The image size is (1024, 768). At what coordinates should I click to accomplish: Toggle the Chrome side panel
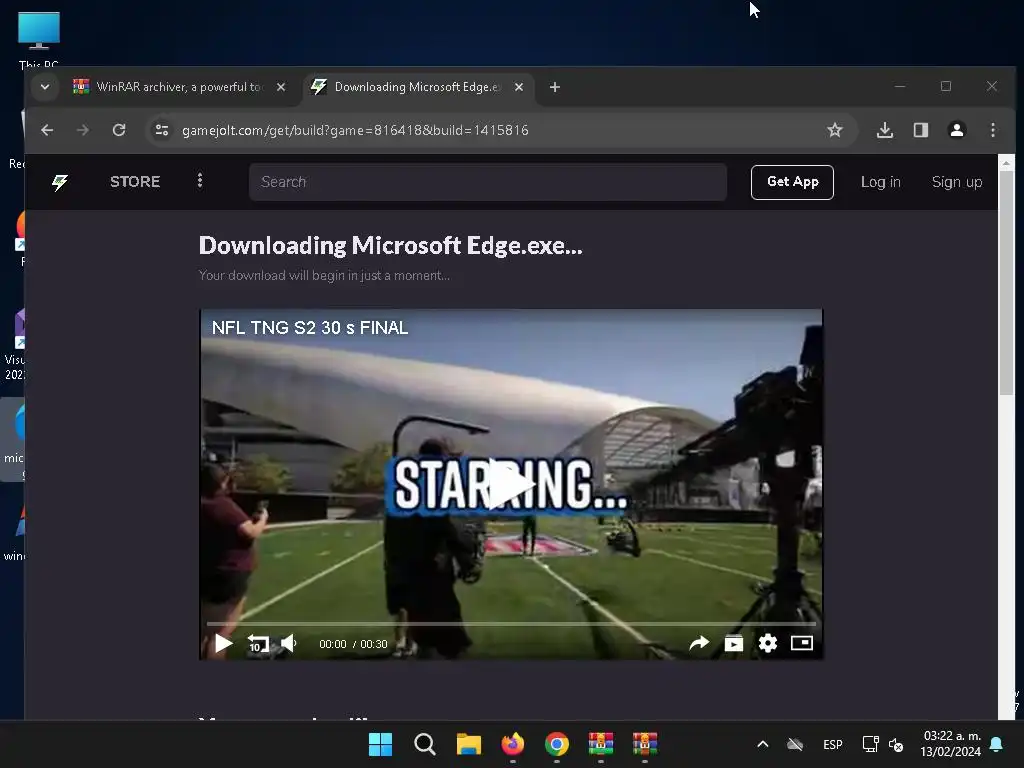click(x=921, y=130)
